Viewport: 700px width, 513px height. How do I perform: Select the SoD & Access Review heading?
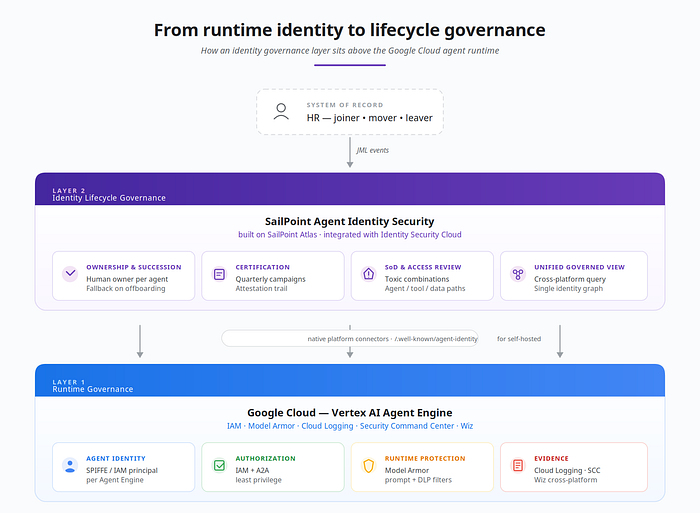423,267
